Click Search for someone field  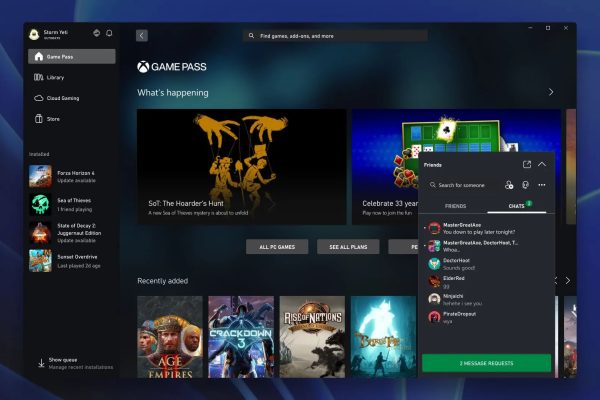pyautogui.click(x=461, y=185)
